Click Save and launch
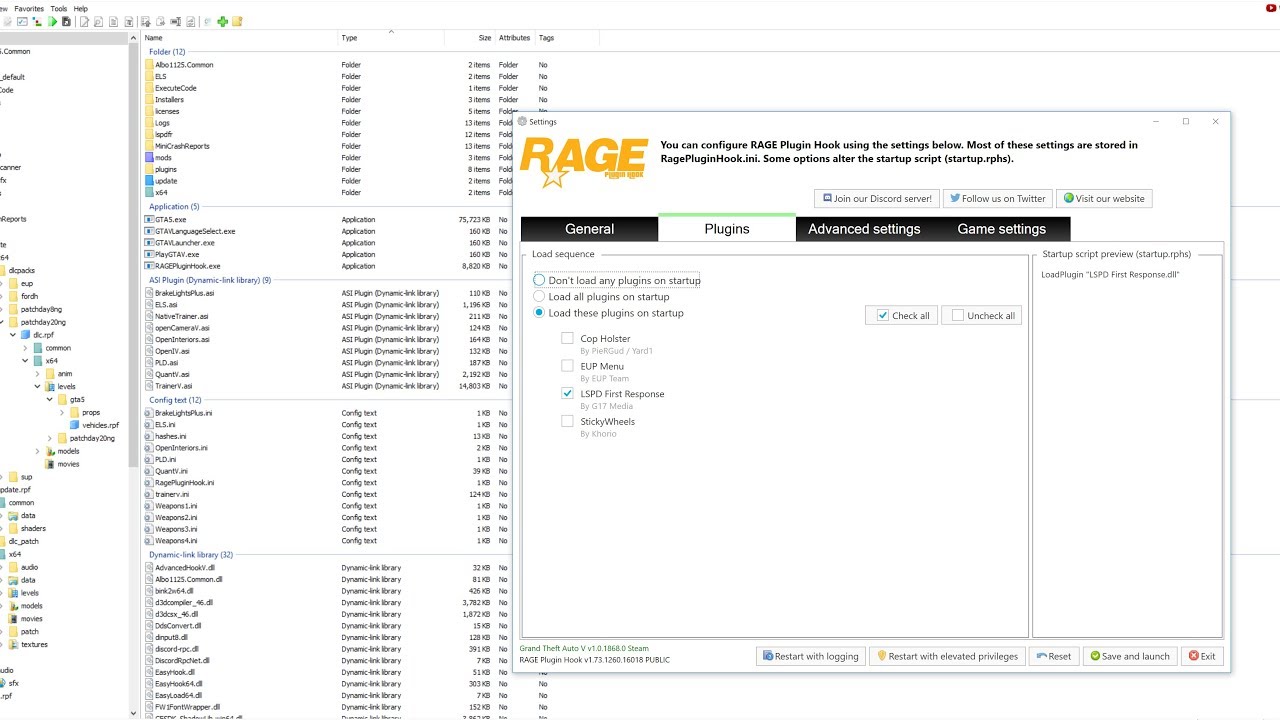 tap(1129, 656)
